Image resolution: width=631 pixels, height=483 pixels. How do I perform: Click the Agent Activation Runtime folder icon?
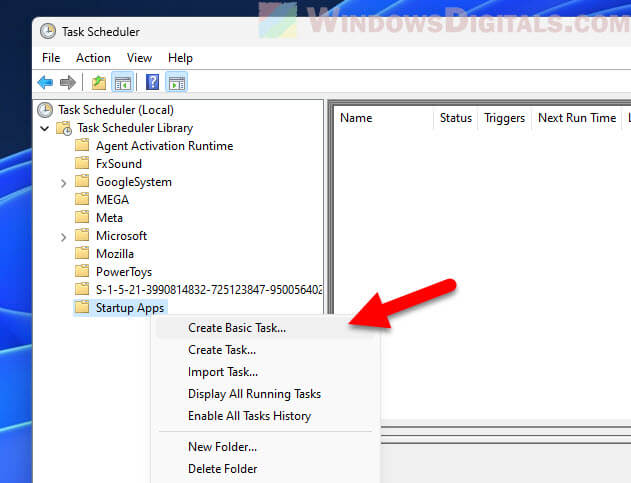click(x=82, y=145)
